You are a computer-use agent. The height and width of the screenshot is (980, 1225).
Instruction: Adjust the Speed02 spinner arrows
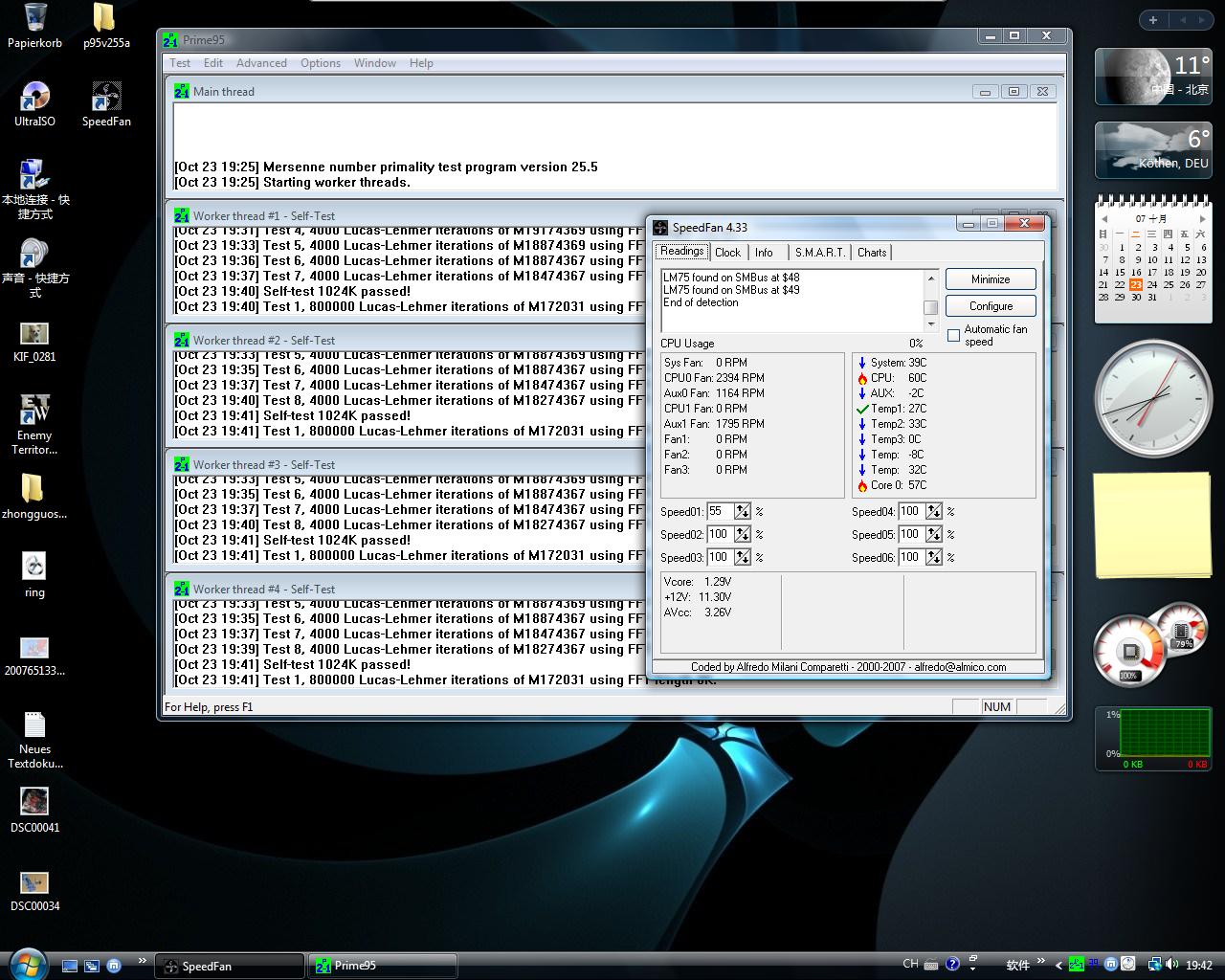pos(743,535)
